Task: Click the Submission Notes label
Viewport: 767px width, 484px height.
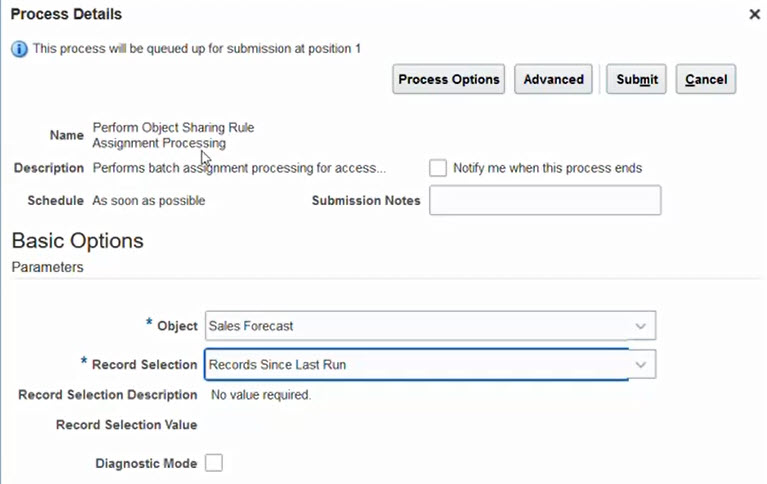Action: [366, 200]
